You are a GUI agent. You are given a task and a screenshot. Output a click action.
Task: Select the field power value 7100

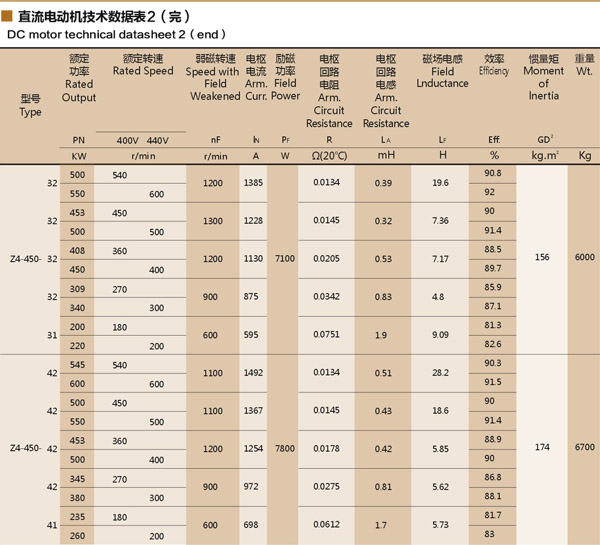285,258
